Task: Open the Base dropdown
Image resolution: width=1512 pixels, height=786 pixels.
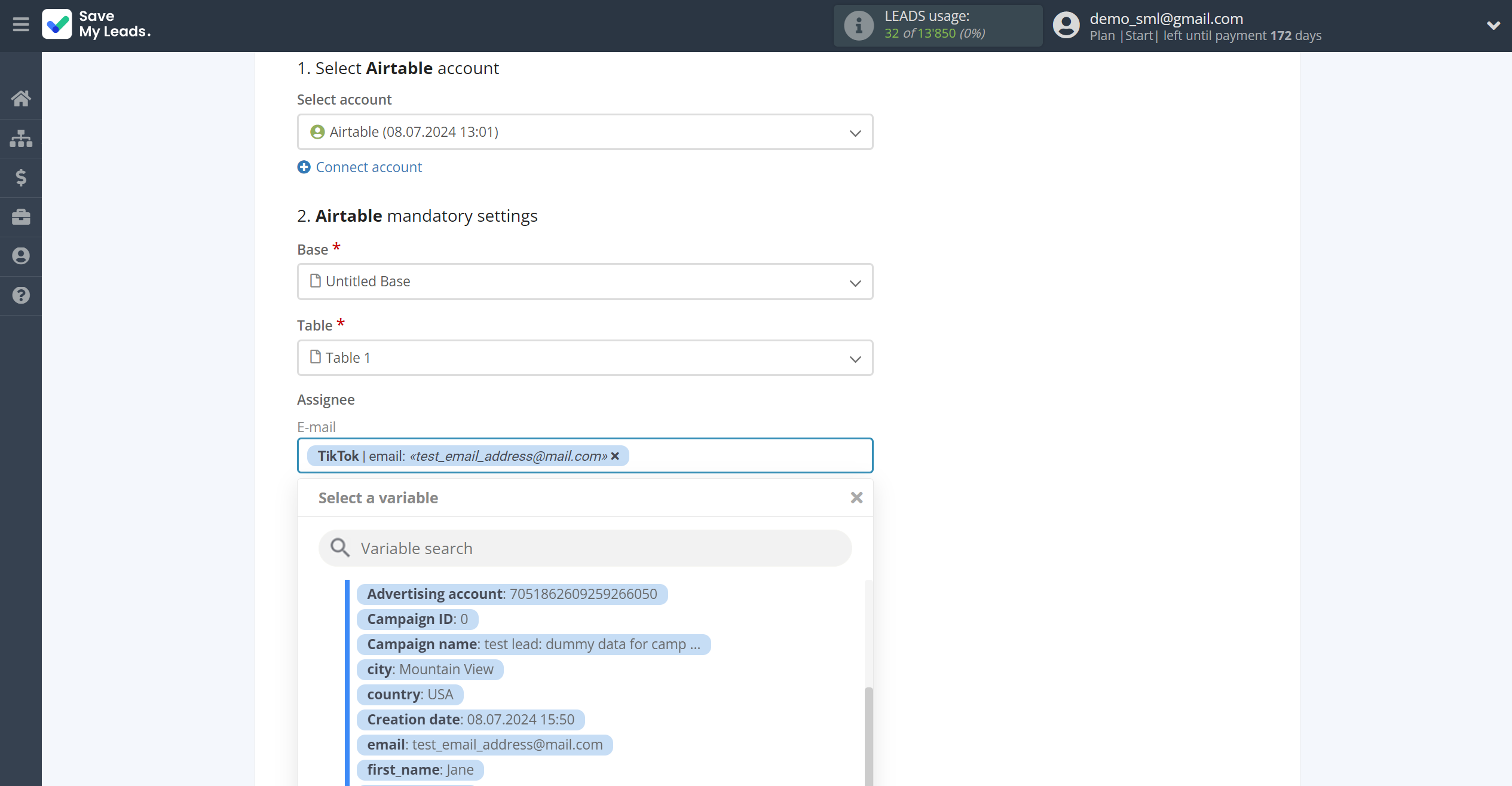Action: 585,282
